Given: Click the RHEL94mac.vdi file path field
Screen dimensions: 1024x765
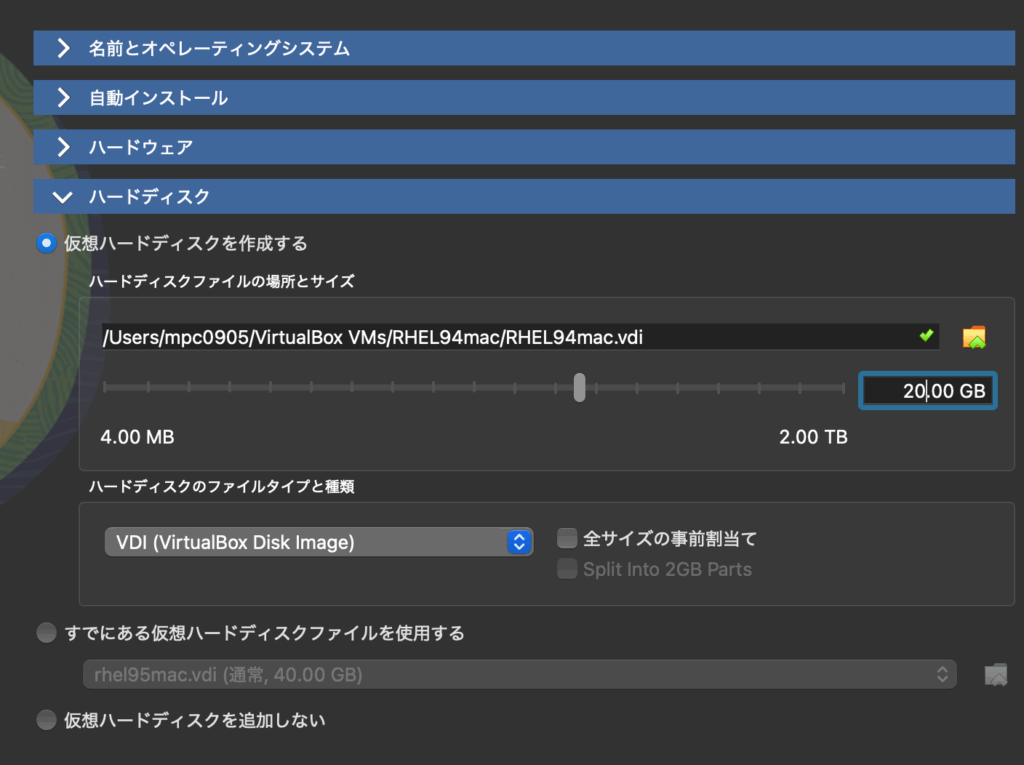Looking at the screenshot, I should click(x=510, y=337).
